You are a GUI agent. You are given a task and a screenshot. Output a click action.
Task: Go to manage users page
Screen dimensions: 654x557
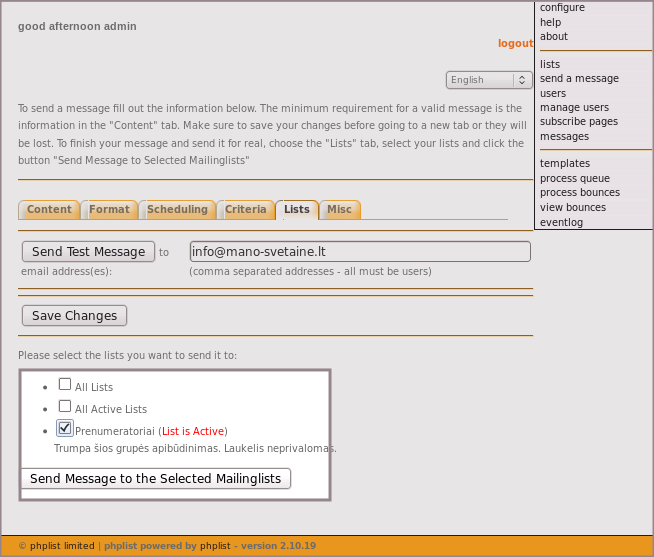click(x=574, y=108)
